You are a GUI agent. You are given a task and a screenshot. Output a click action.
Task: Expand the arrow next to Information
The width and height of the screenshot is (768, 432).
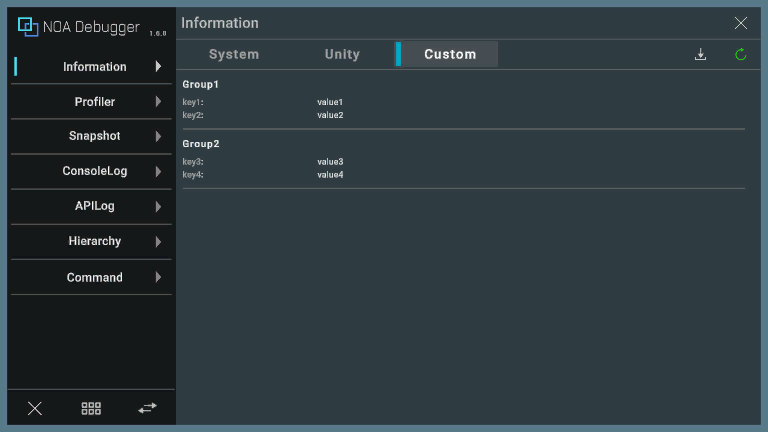point(158,66)
